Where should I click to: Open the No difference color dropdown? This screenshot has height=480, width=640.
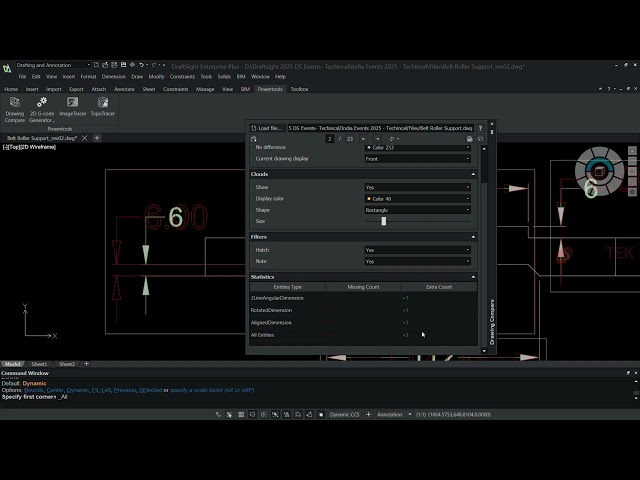pos(418,147)
